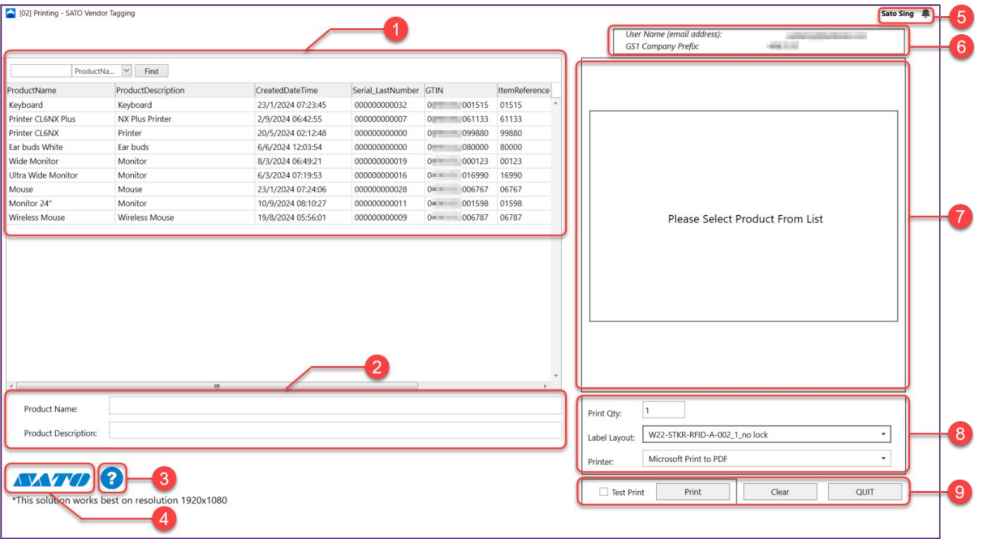Expand the Printer selection dropdown
The width and height of the screenshot is (981, 547).
click(766, 458)
